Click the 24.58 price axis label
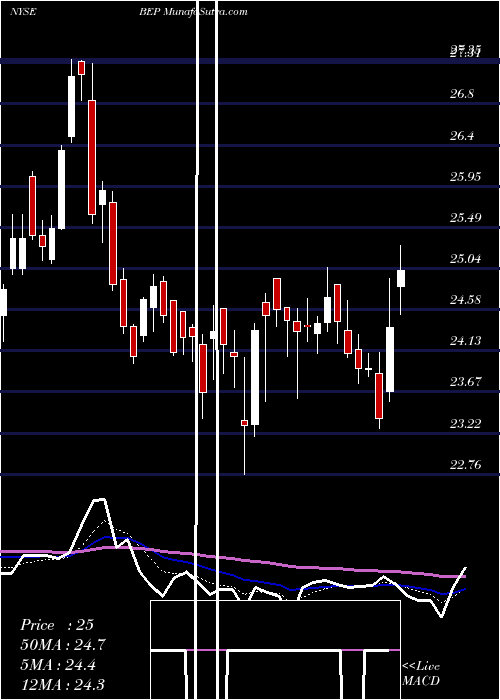 [466, 300]
